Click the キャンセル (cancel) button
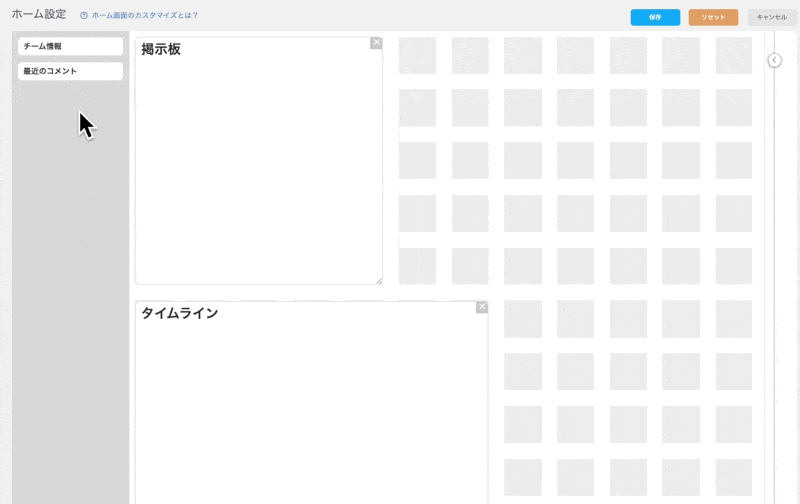 [771, 17]
